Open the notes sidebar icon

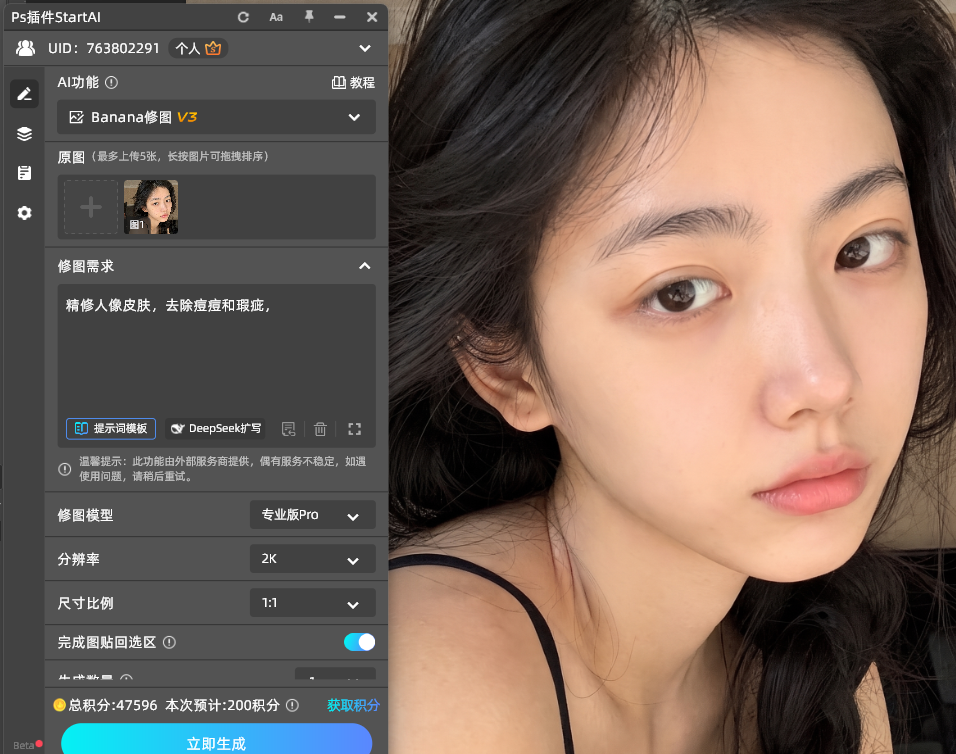coord(24,173)
